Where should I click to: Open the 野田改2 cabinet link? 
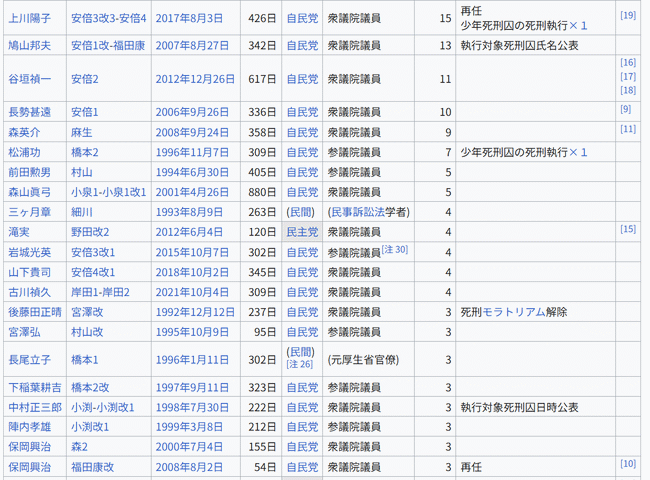[x=90, y=232]
